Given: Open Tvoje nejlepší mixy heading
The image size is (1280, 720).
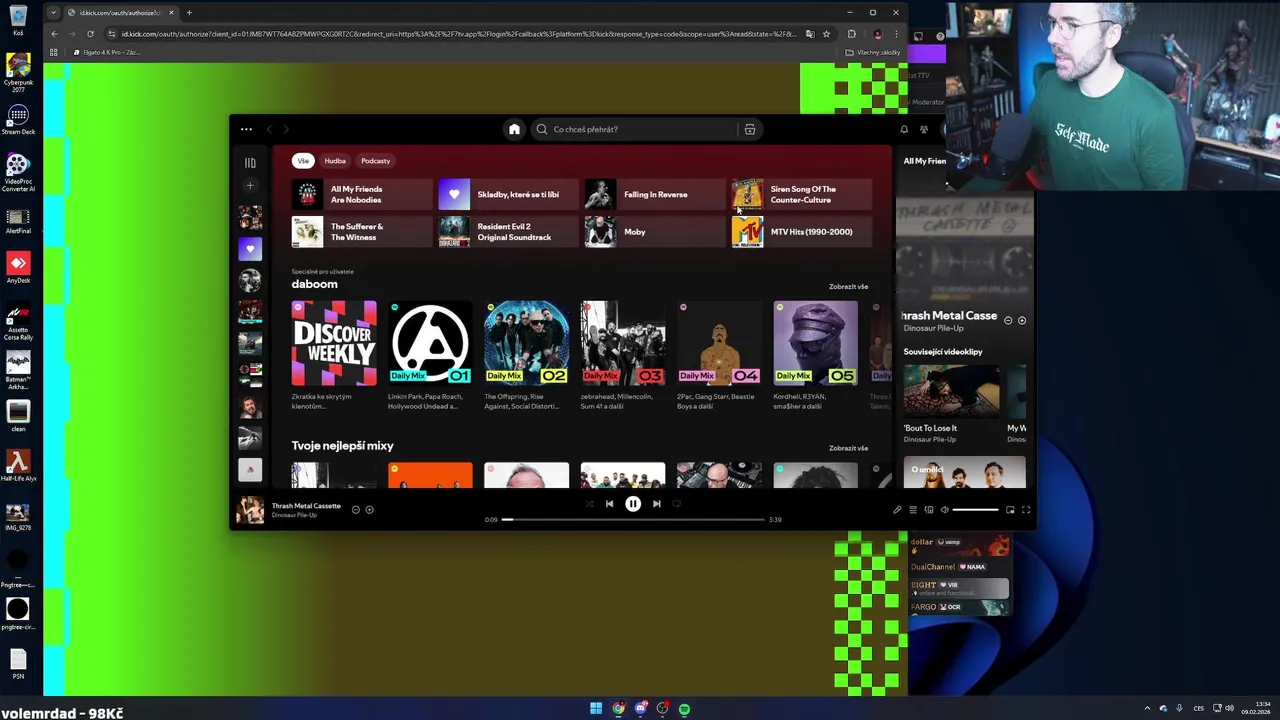Looking at the screenshot, I should coord(342,446).
